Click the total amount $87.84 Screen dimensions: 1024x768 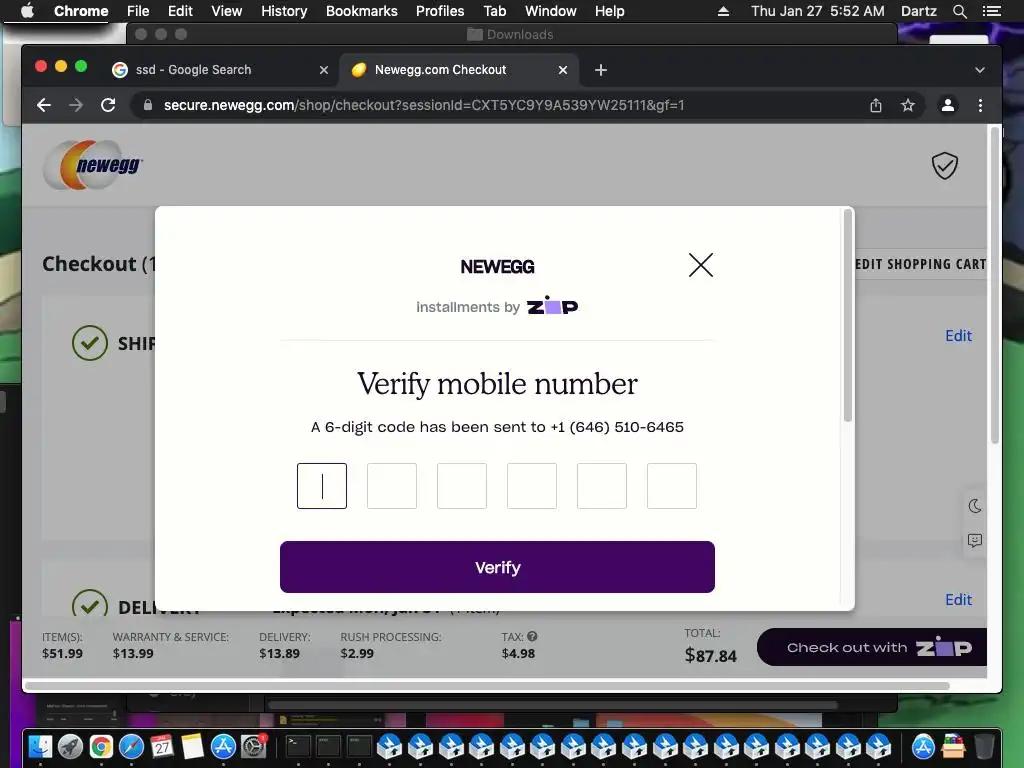(711, 655)
